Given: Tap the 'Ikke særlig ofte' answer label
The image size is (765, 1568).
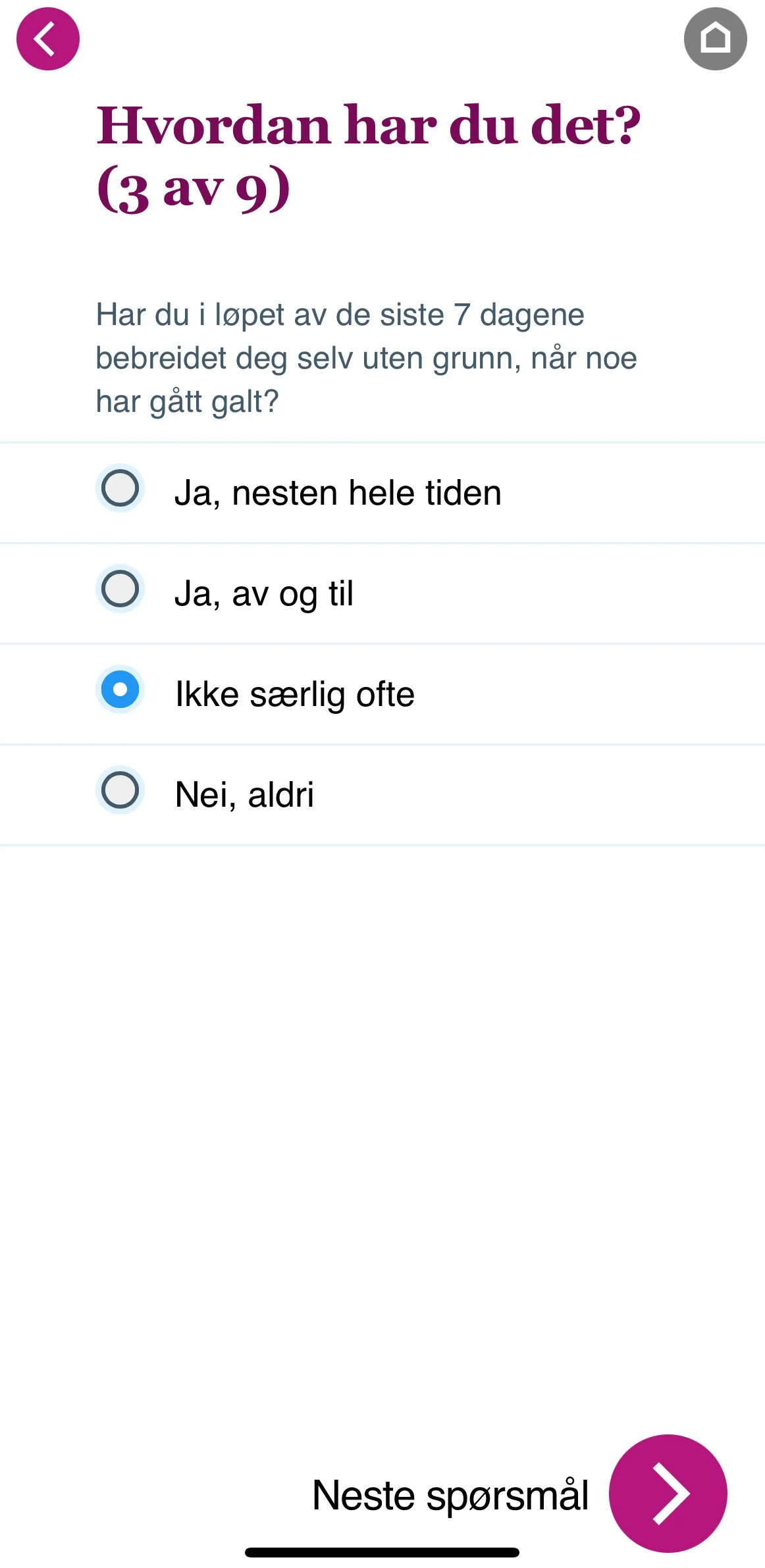Looking at the screenshot, I should pyautogui.click(x=295, y=694).
